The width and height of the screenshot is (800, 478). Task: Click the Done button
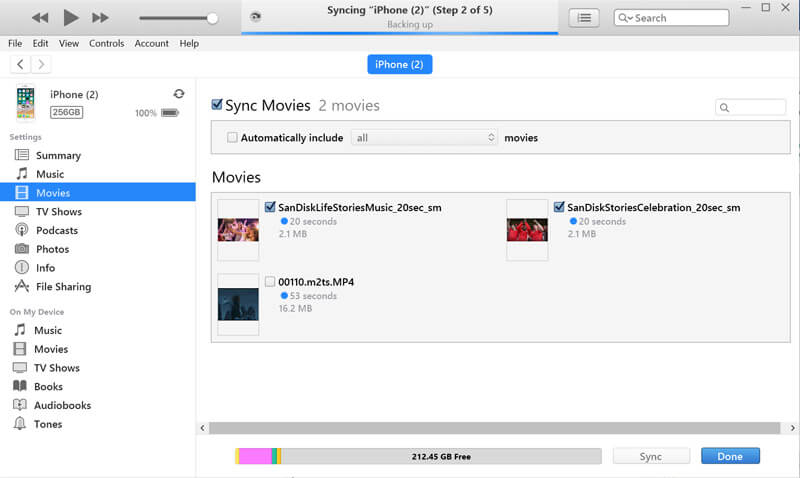(730, 456)
